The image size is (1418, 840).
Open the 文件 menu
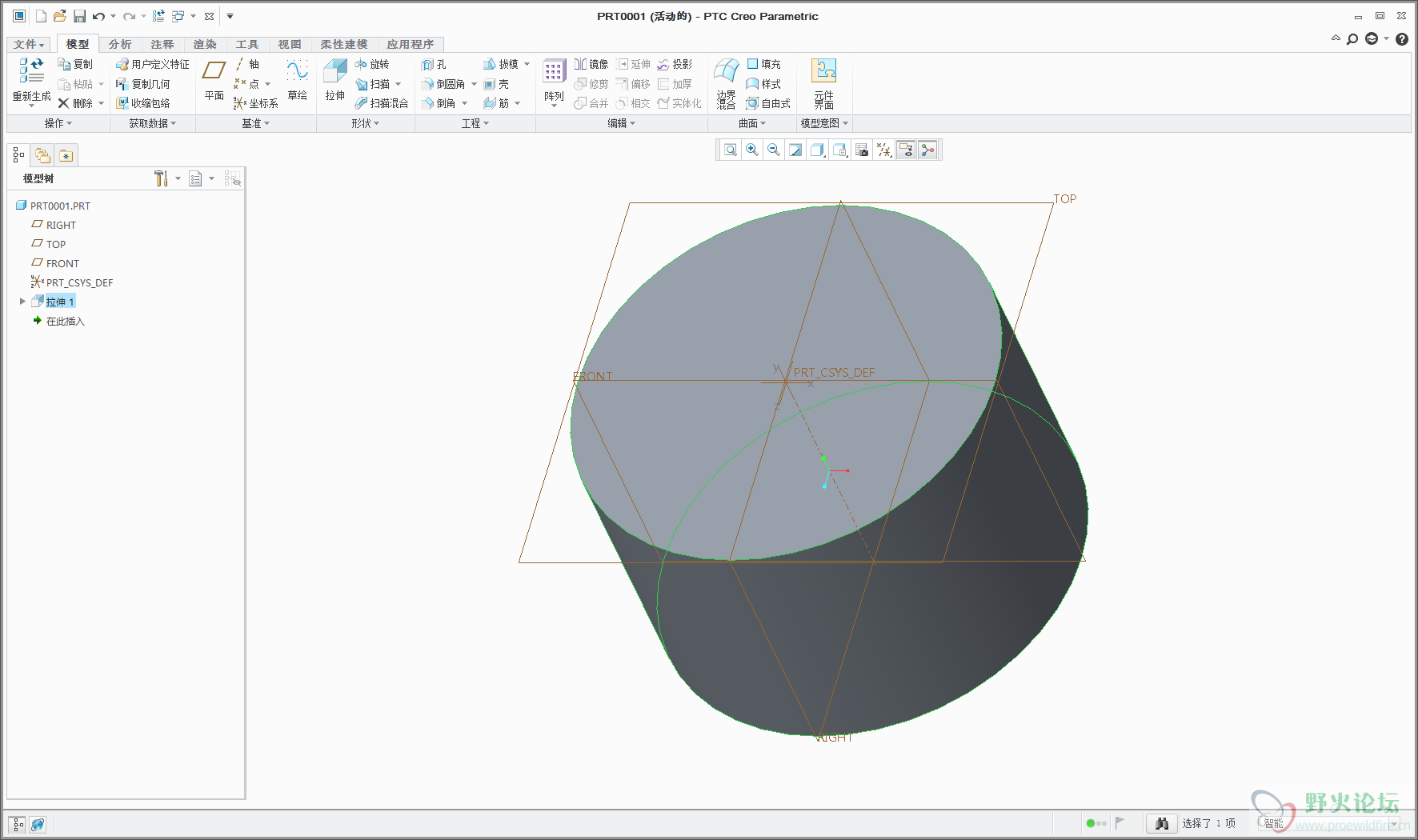point(29,44)
